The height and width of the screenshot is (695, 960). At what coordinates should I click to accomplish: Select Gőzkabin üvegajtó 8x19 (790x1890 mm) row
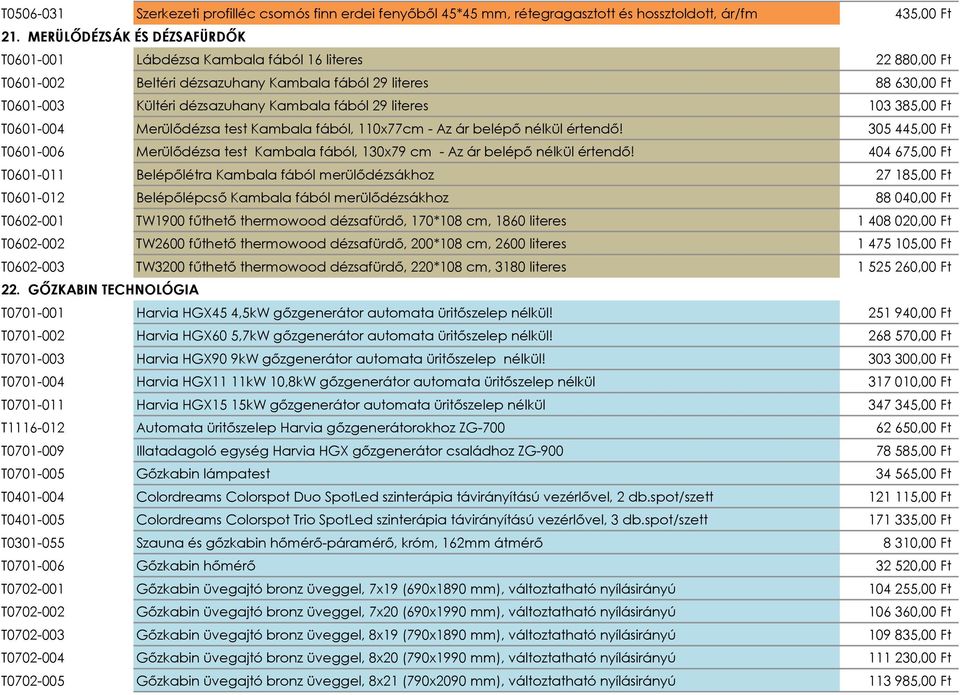point(487,634)
